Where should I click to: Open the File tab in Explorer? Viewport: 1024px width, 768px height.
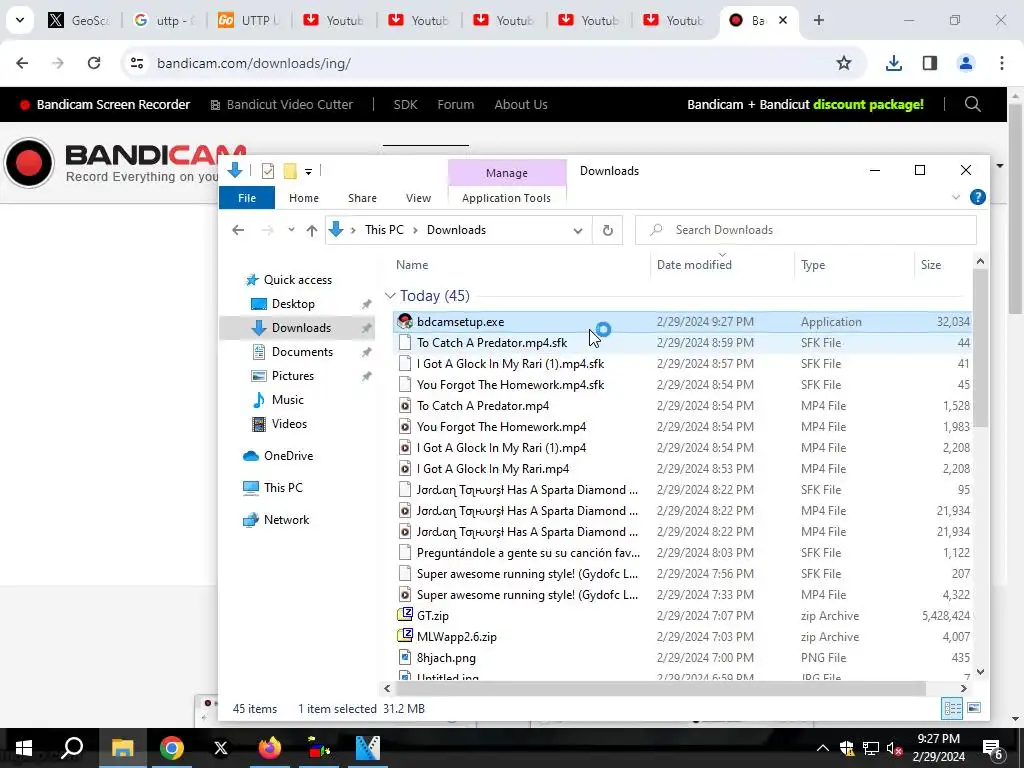click(247, 198)
